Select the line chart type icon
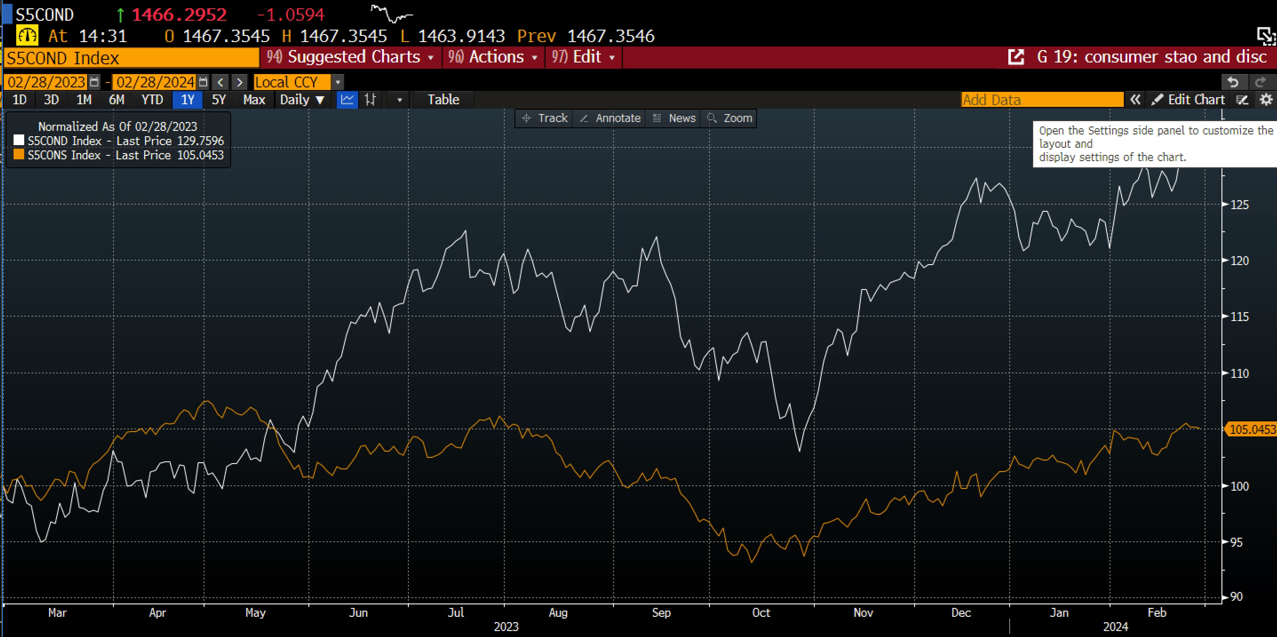The width and height of the screenshot is (1277, 637). [x=347, y=99]
